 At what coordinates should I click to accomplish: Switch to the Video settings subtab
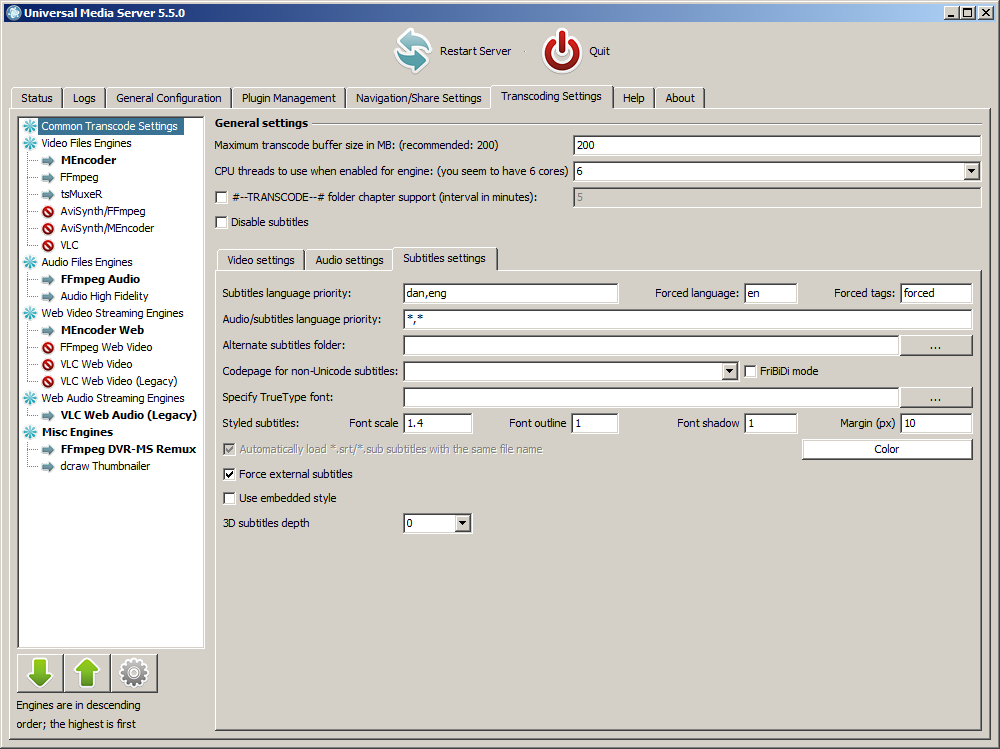click(x=261, y=260)
